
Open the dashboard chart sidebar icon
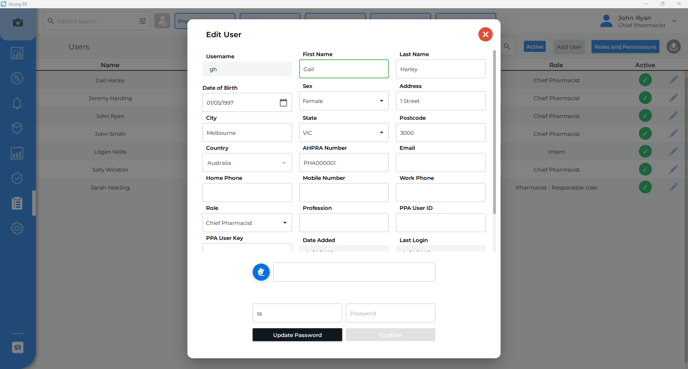coord(17,53)
